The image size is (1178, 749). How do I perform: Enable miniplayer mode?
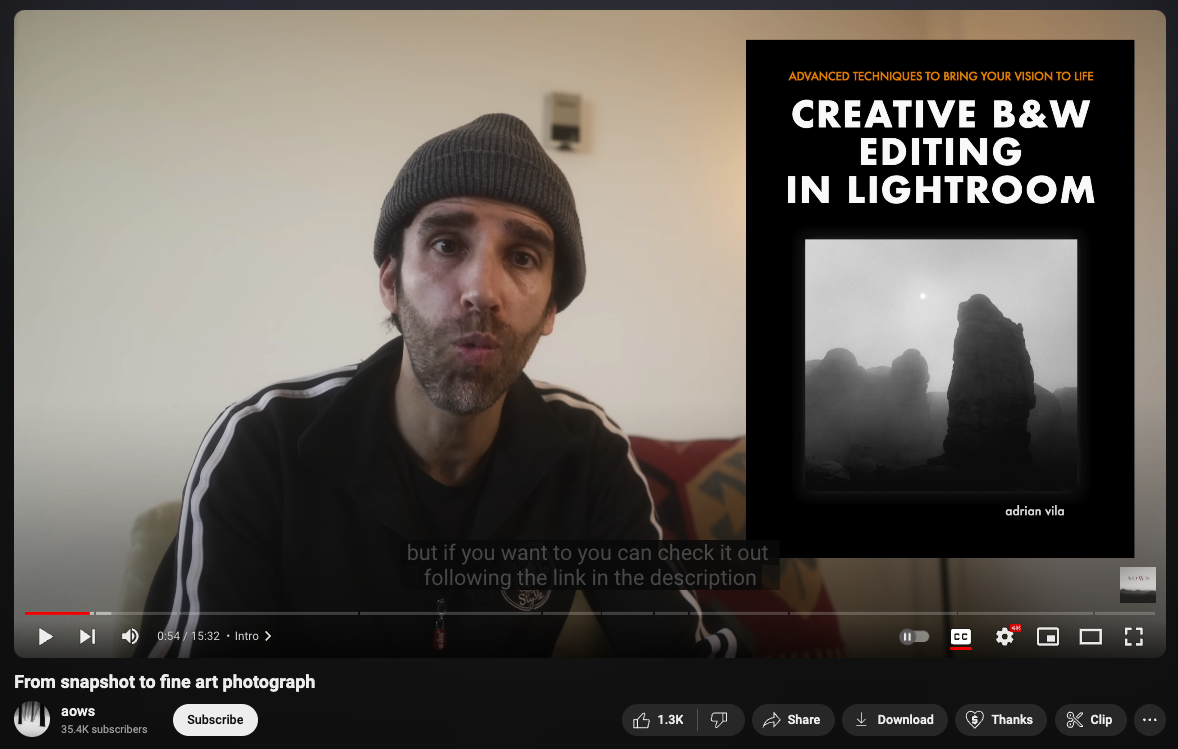click(x=1047, y=636)
